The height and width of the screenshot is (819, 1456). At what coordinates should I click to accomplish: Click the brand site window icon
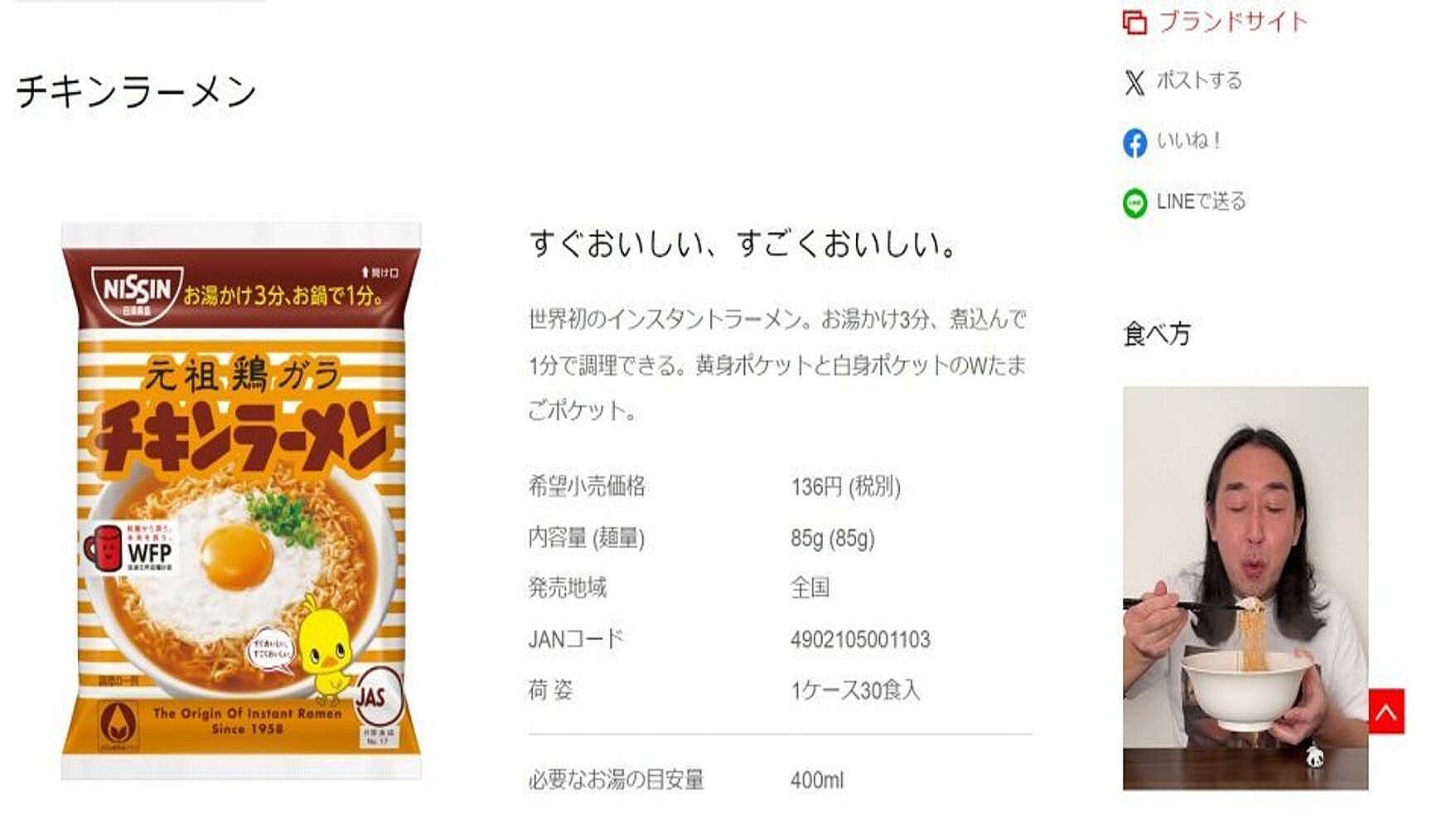[x=1134, y=22]
